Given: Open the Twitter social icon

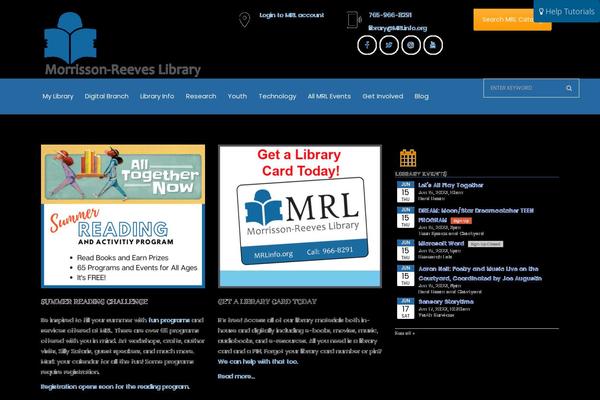Looking at the screenshot, I should 389,45.
